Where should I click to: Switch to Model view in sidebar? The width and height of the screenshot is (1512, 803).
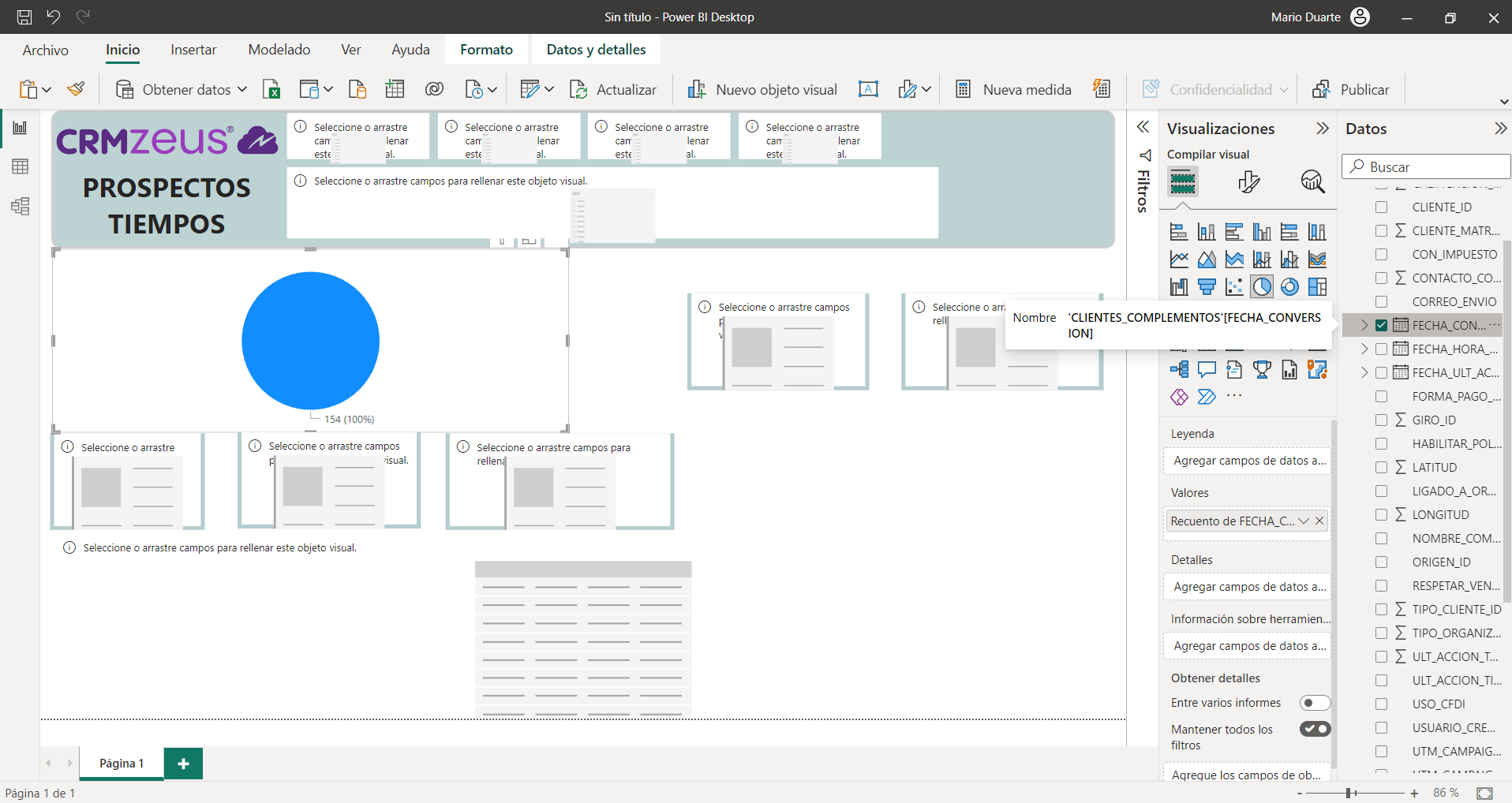pos(21,207)
